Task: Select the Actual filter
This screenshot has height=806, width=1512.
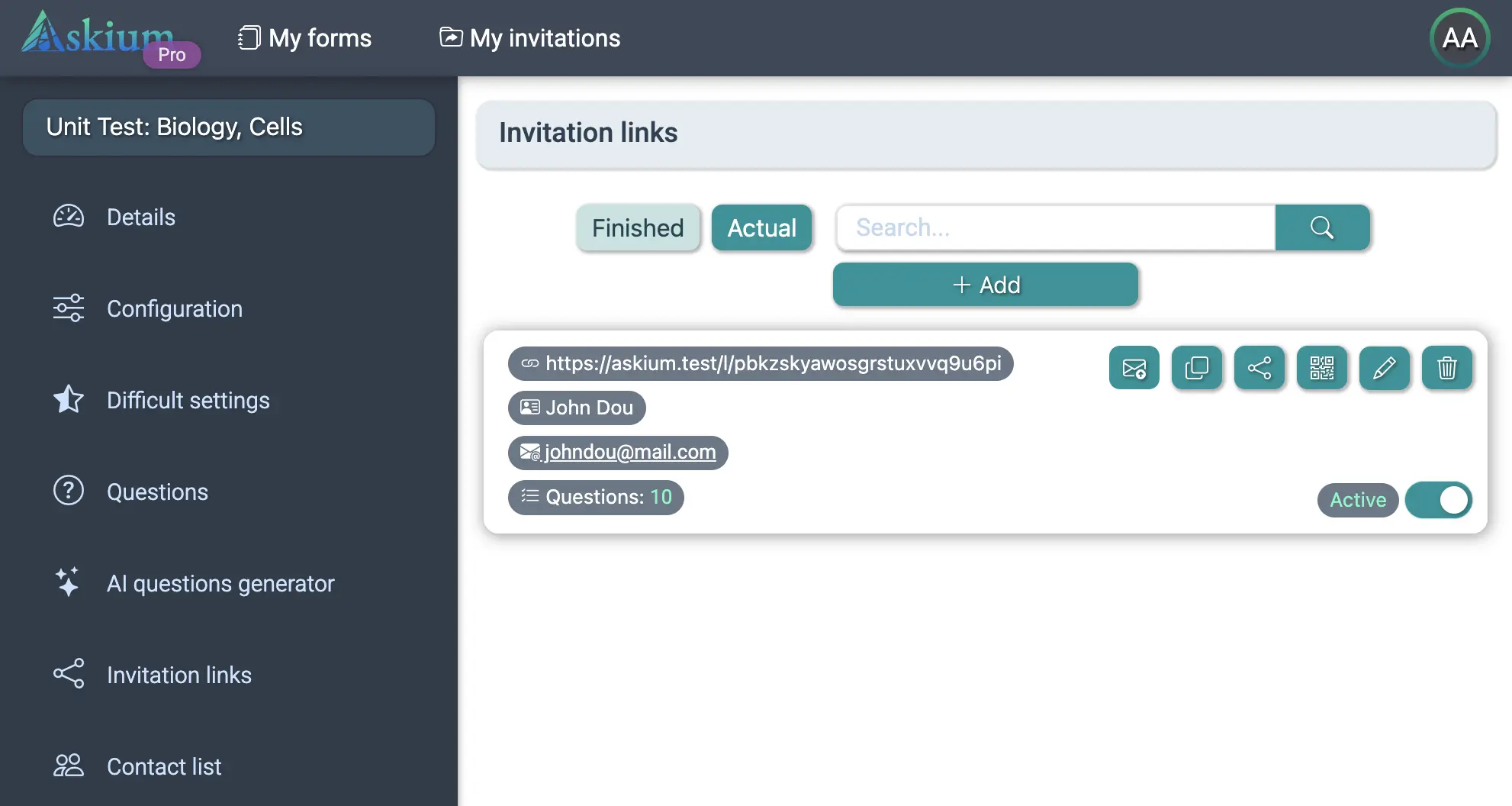Action: pos(761,227)
